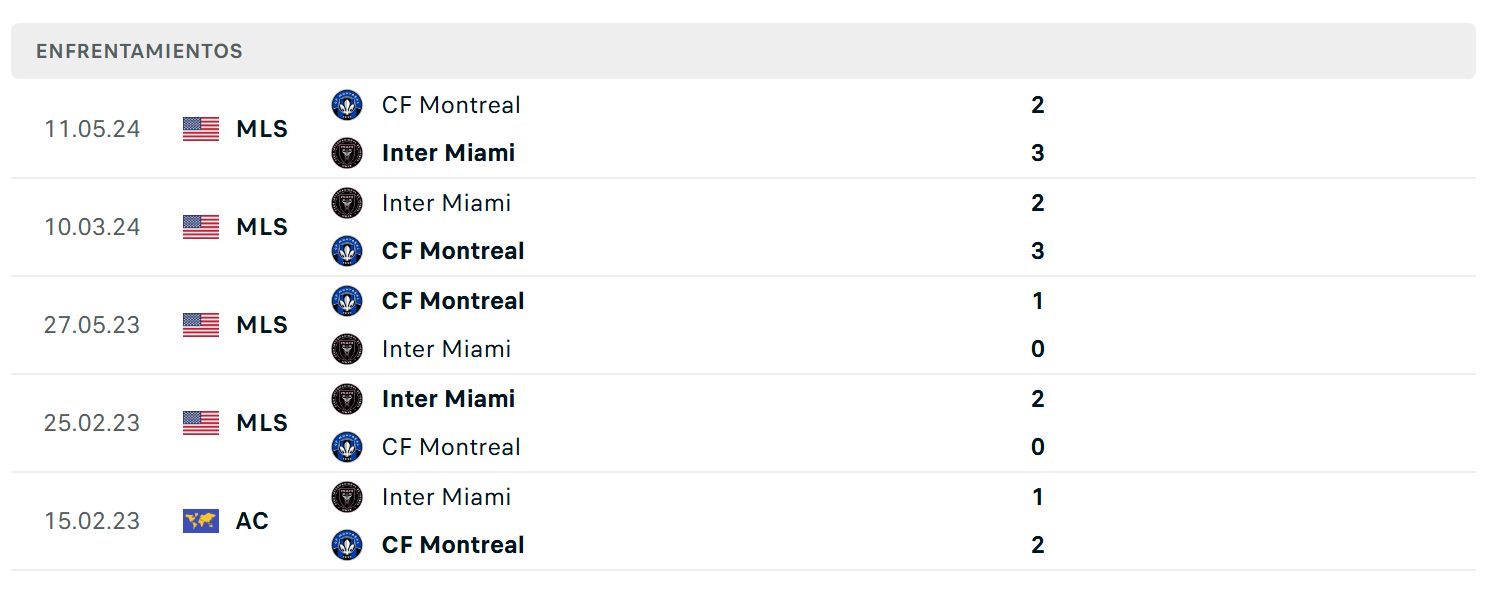Select the AC competition label

253,521
